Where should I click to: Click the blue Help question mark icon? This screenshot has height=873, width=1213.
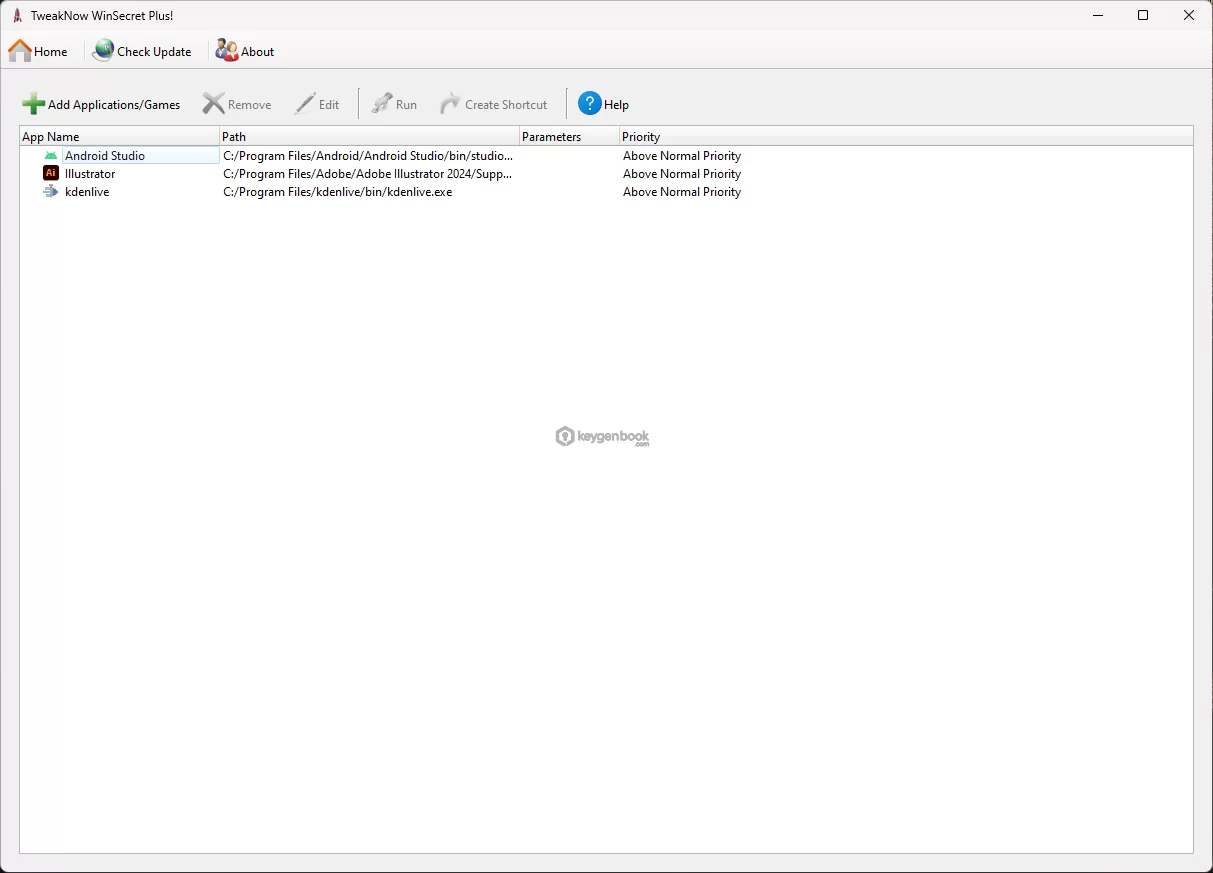tap(590, 104)
